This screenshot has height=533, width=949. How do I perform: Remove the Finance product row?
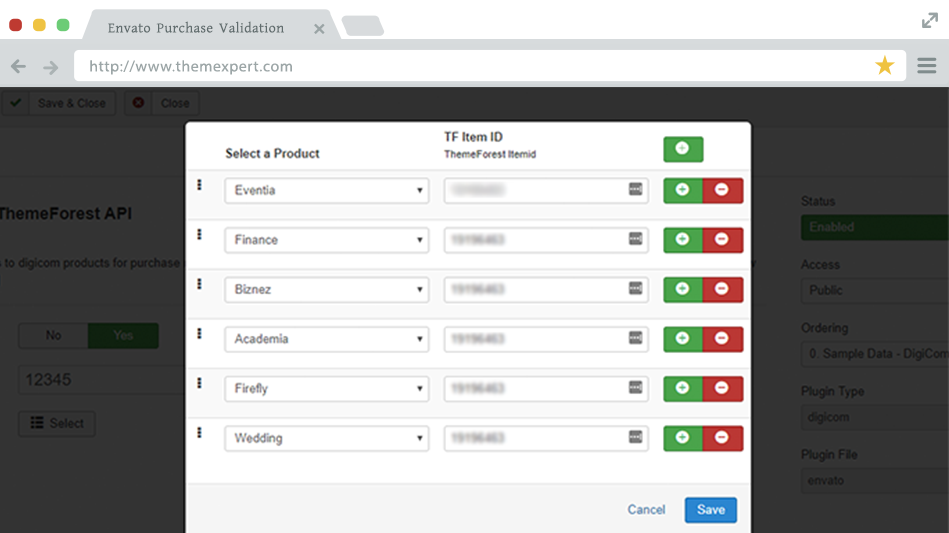click(x=723, y=240)
